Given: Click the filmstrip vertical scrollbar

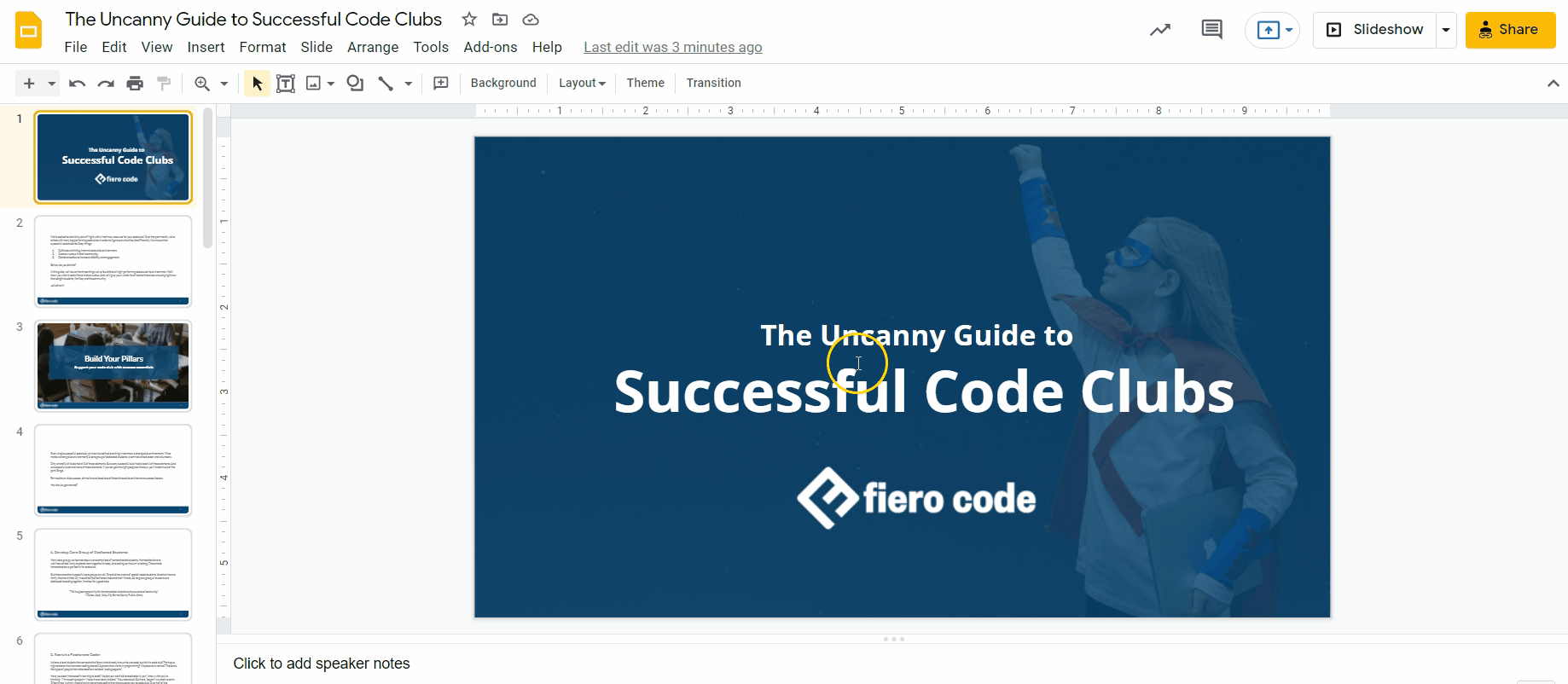Looking at the screenshot, I should click(x=207, y=177).
